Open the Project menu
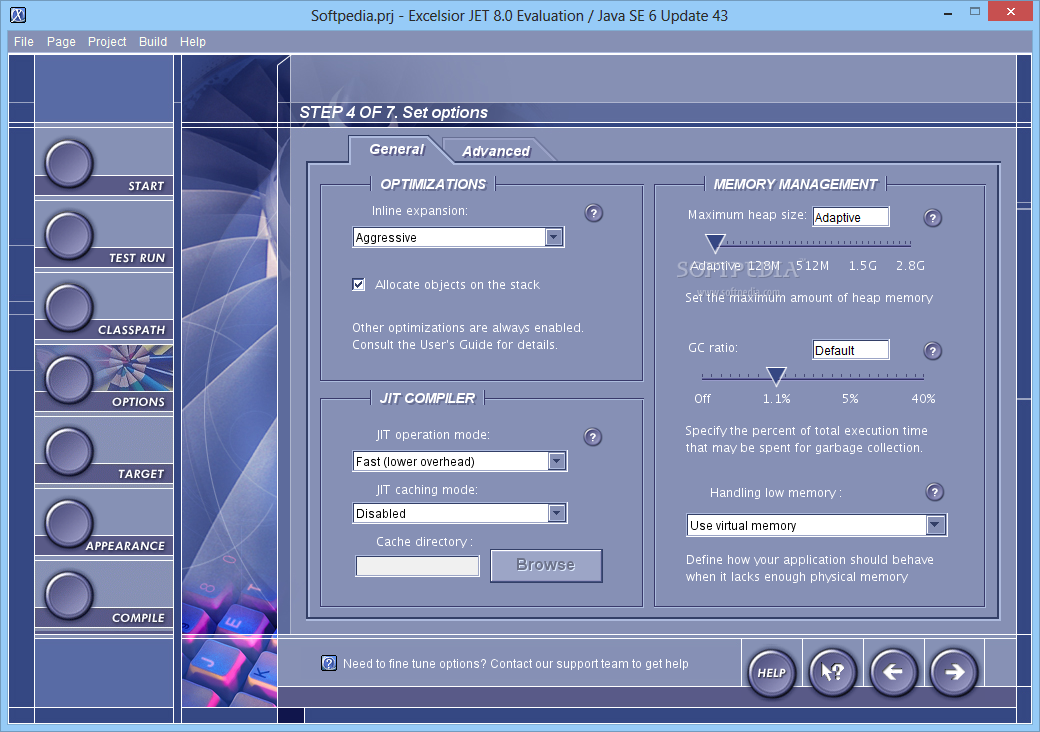This screenshot has height=732, width=1040. click(107, 42)
